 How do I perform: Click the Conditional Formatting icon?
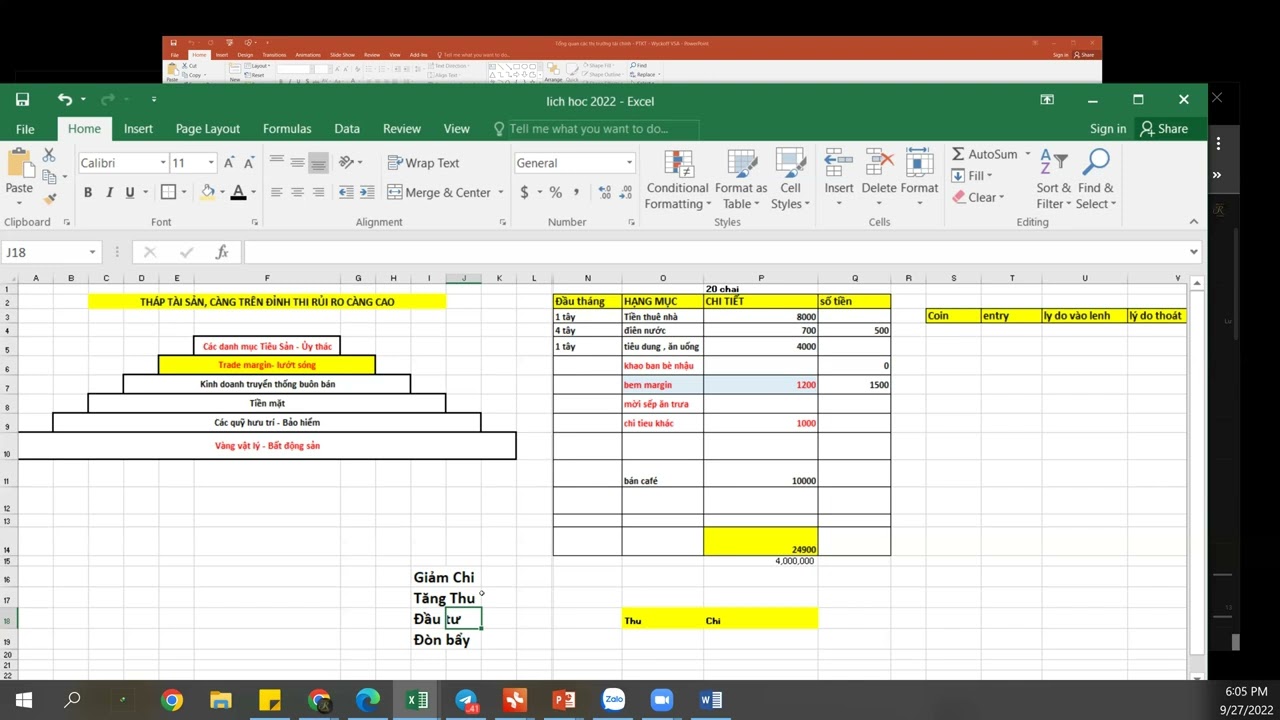point(677,165)
